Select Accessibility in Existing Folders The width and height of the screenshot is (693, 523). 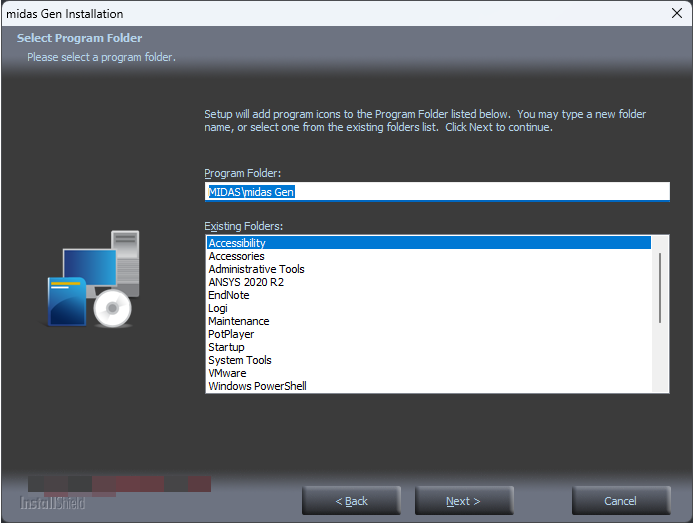[429, 243]
